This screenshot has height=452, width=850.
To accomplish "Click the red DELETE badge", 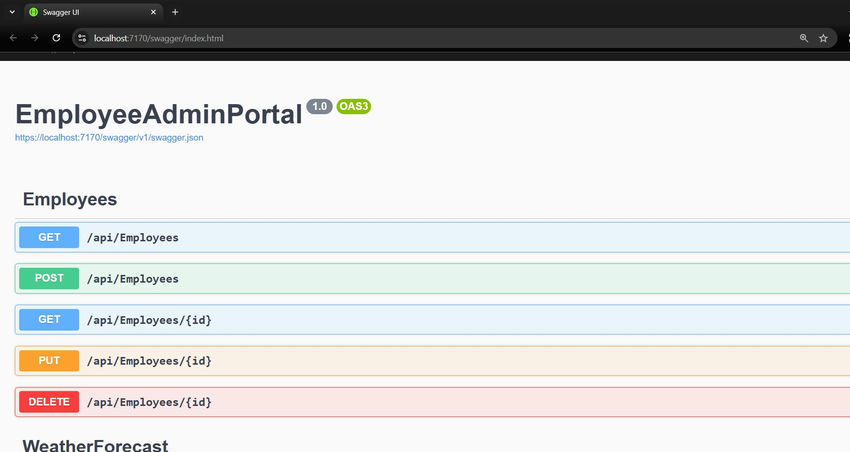I will coord(49,402).
